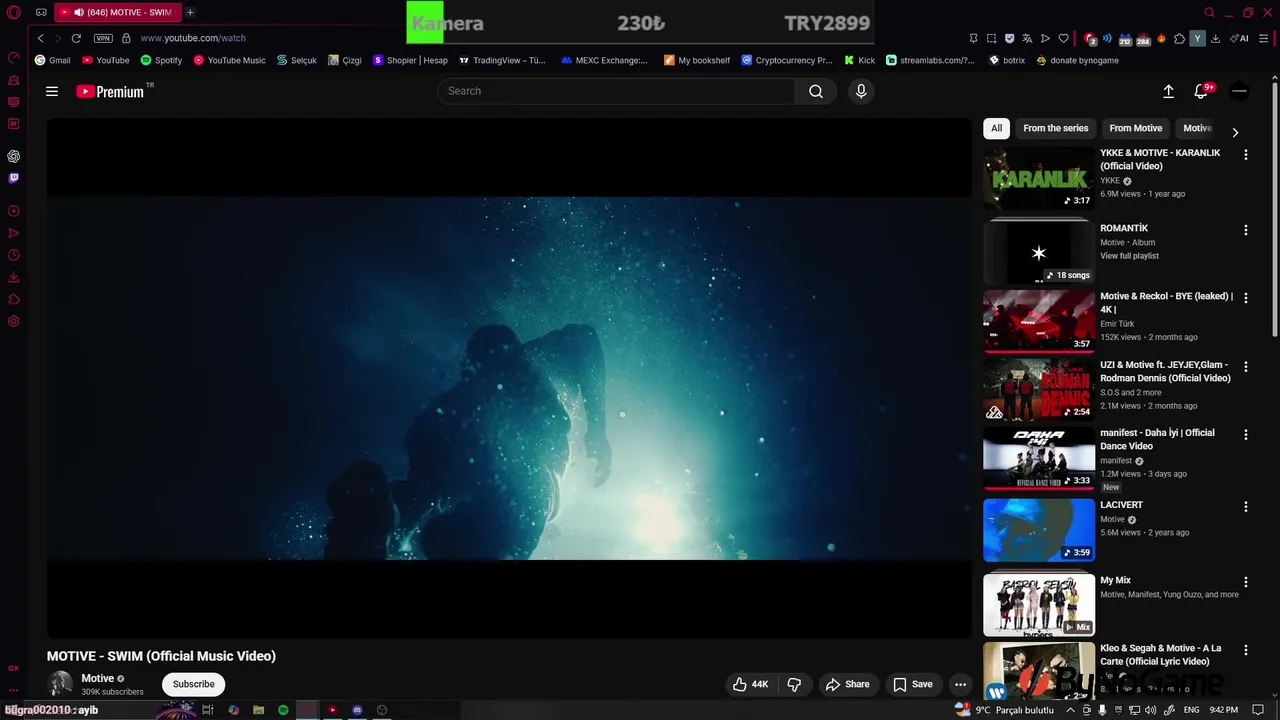Open My bookshelf bookmark
The image size is (1280, 720).
coord(697,60)
